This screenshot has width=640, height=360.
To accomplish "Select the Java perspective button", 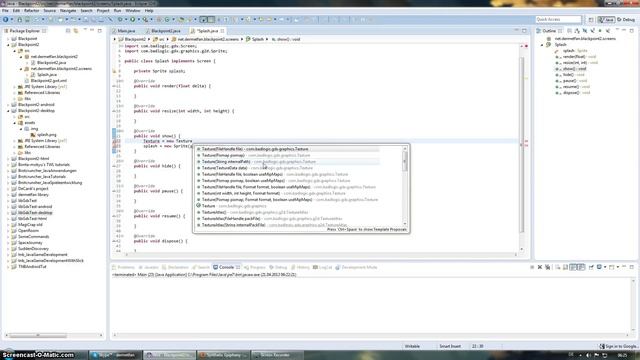I will [x=606, y=20].
